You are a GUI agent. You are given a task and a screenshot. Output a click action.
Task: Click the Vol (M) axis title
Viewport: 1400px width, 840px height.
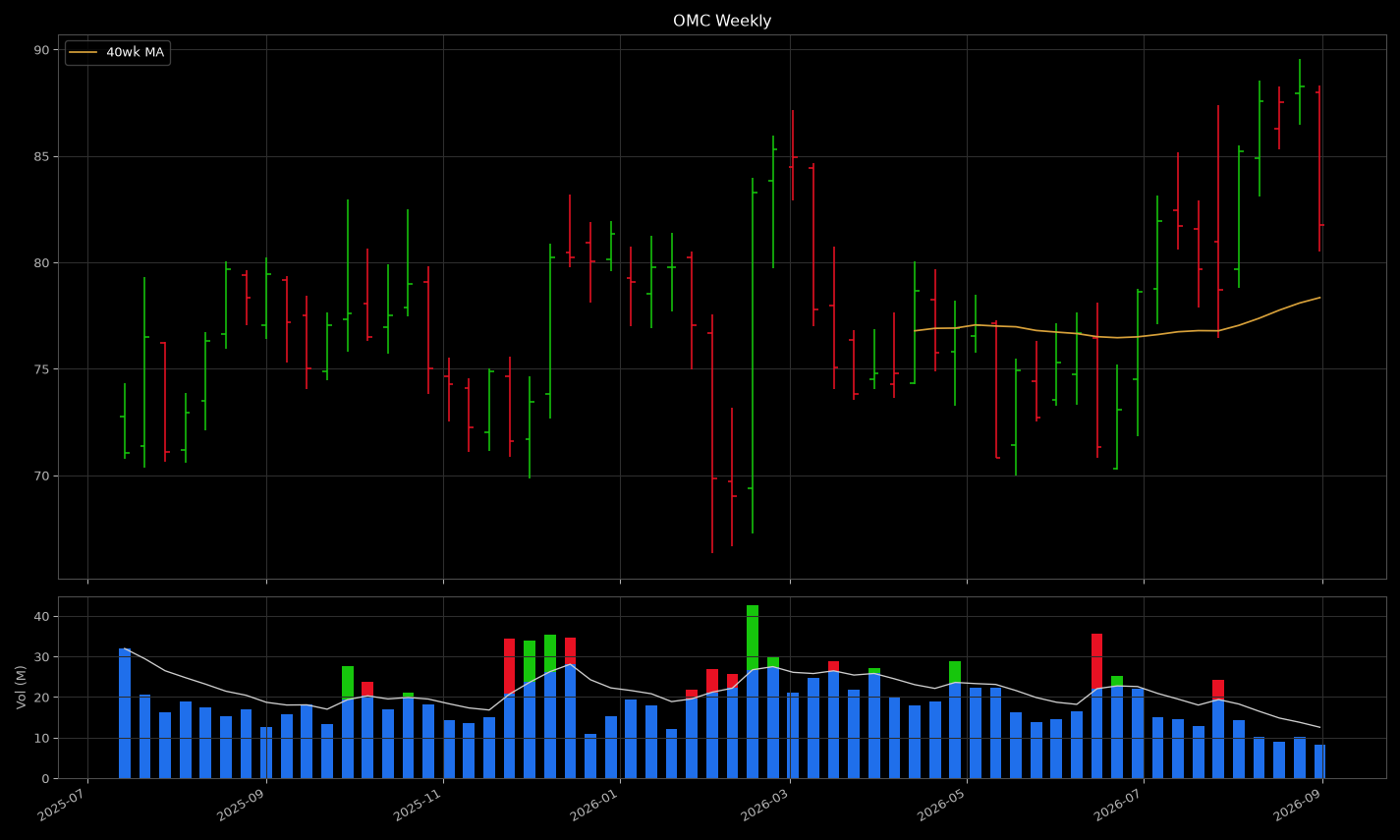pos(21,687)
